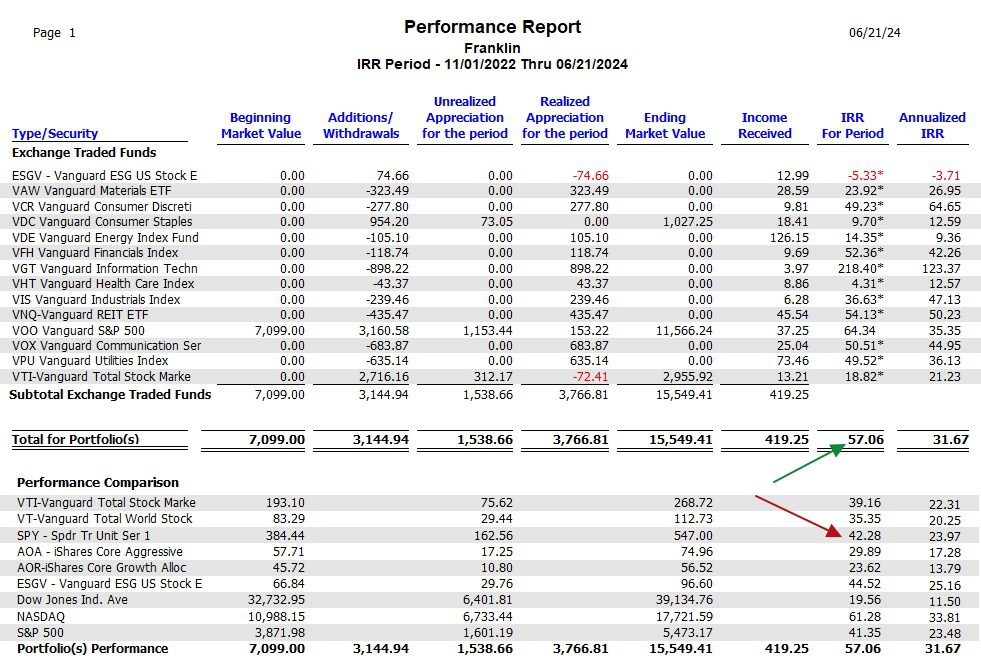981x669 pixels.
Task: Click total income received 419.25
Action: point(786,439)
